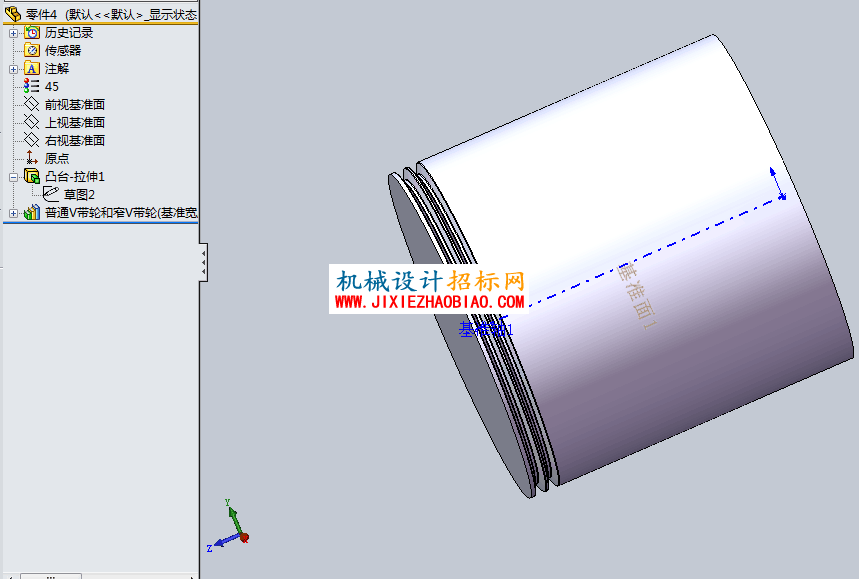Select 上视基准面 top plane

pos(75,122)
